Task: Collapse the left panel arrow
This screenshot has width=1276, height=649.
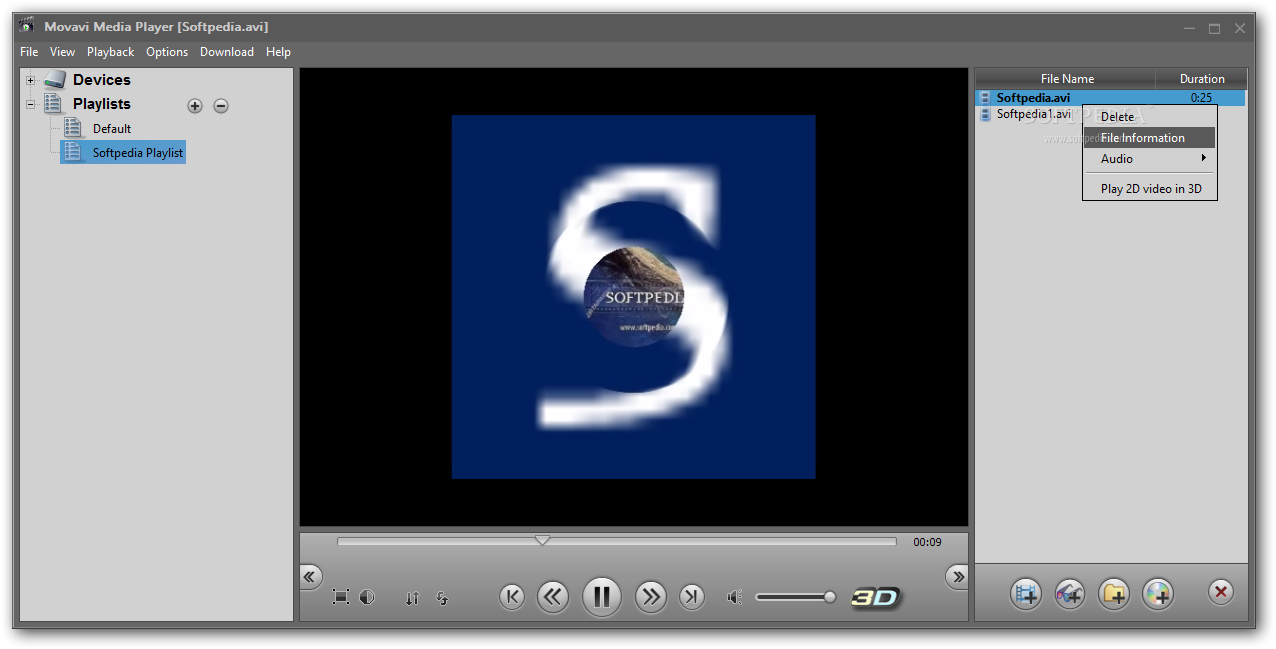Action: [x=309, y=576]
